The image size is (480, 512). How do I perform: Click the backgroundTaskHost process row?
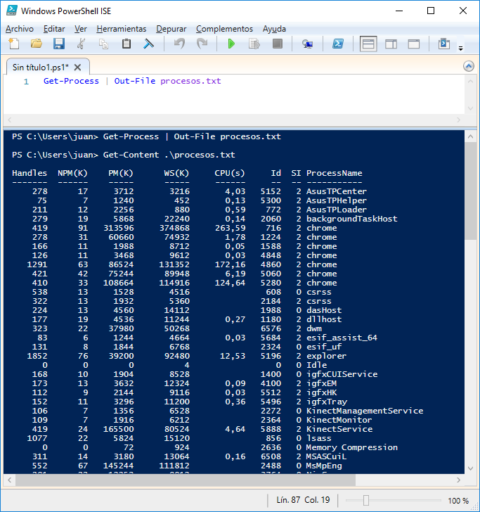point(205,219)
